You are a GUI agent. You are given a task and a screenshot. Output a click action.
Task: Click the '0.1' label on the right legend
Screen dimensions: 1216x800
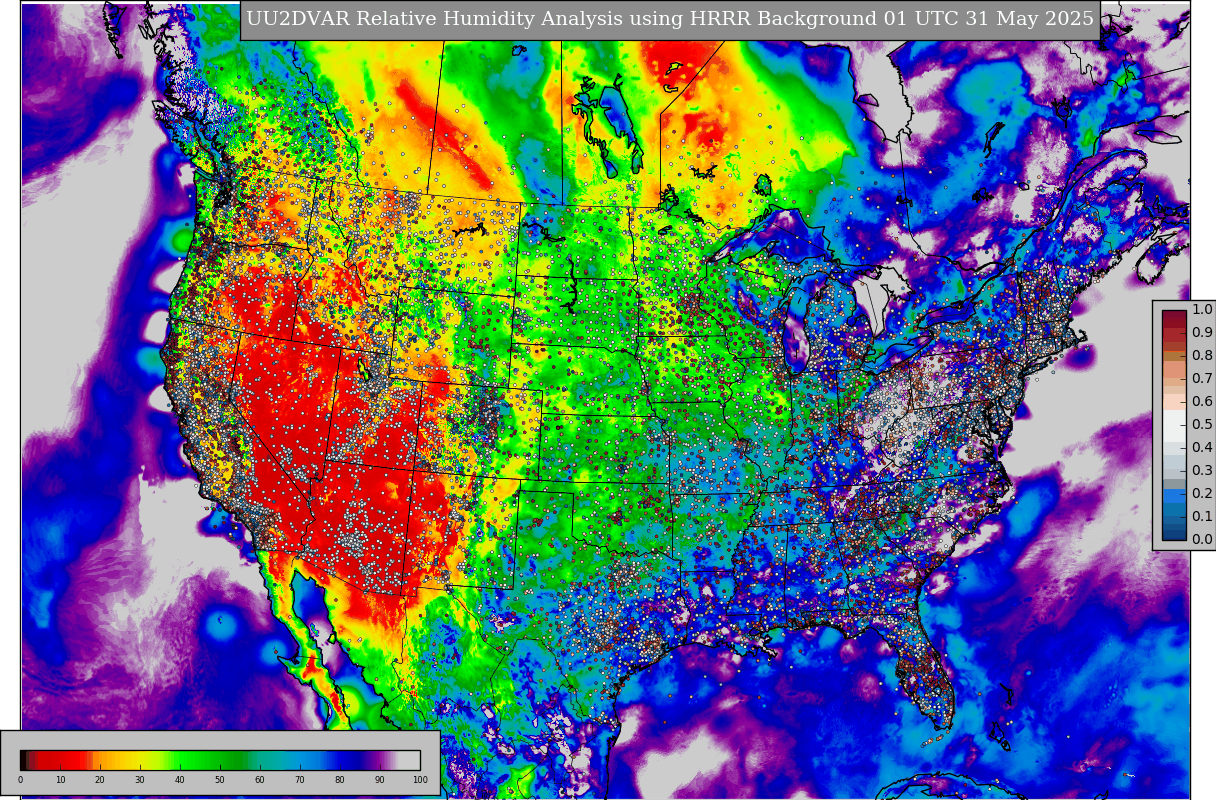click(1202, 516)
